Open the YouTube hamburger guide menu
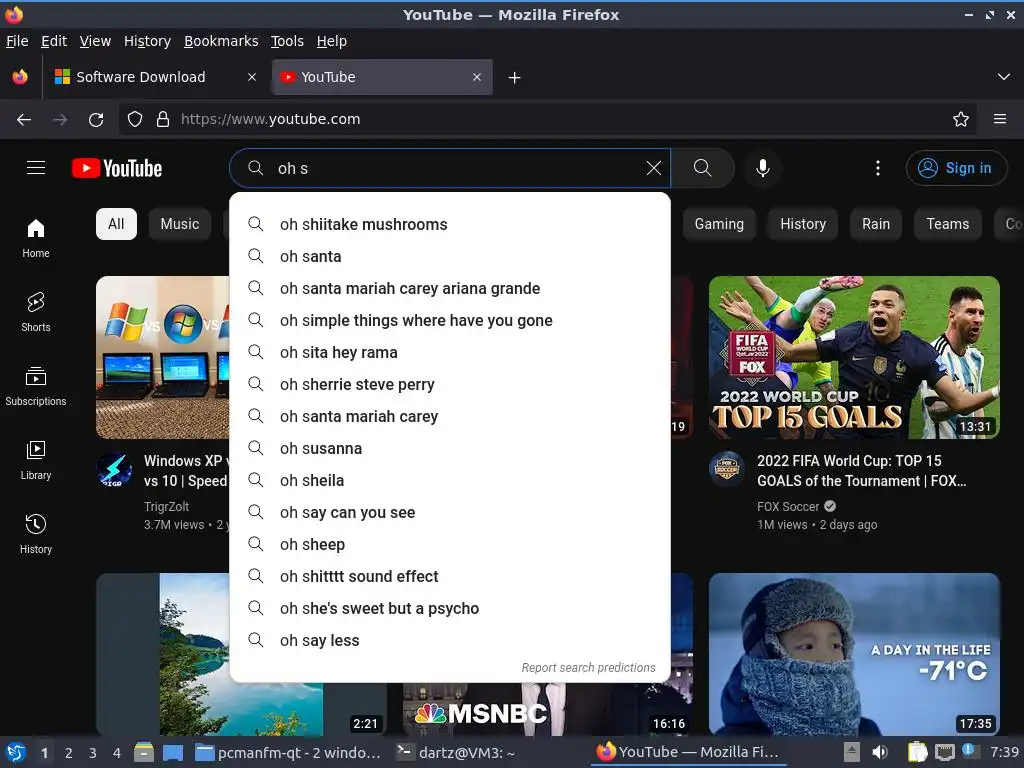 [x=36, y=168]
